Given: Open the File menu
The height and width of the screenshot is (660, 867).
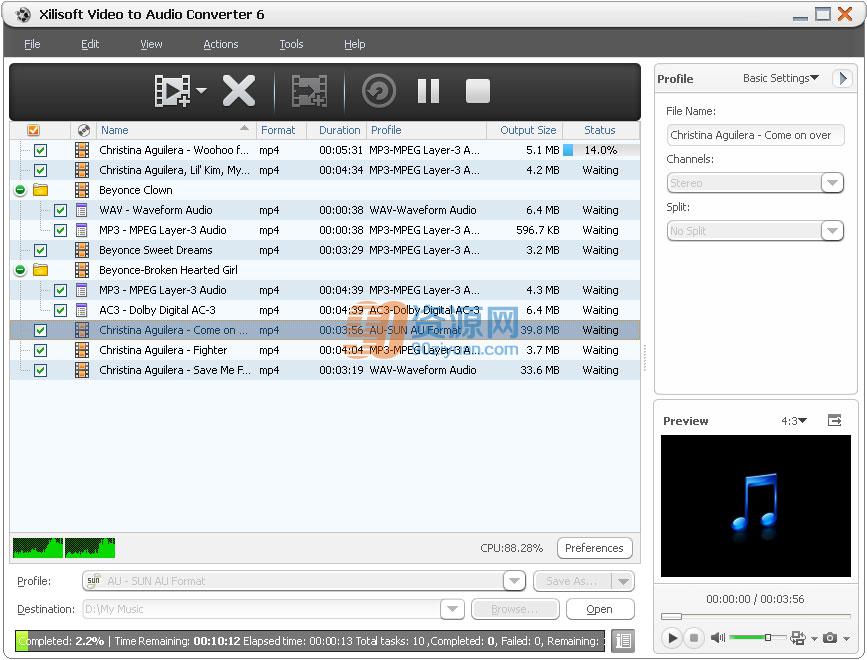Looking at the screenshot, I should [x=32, y=44].
